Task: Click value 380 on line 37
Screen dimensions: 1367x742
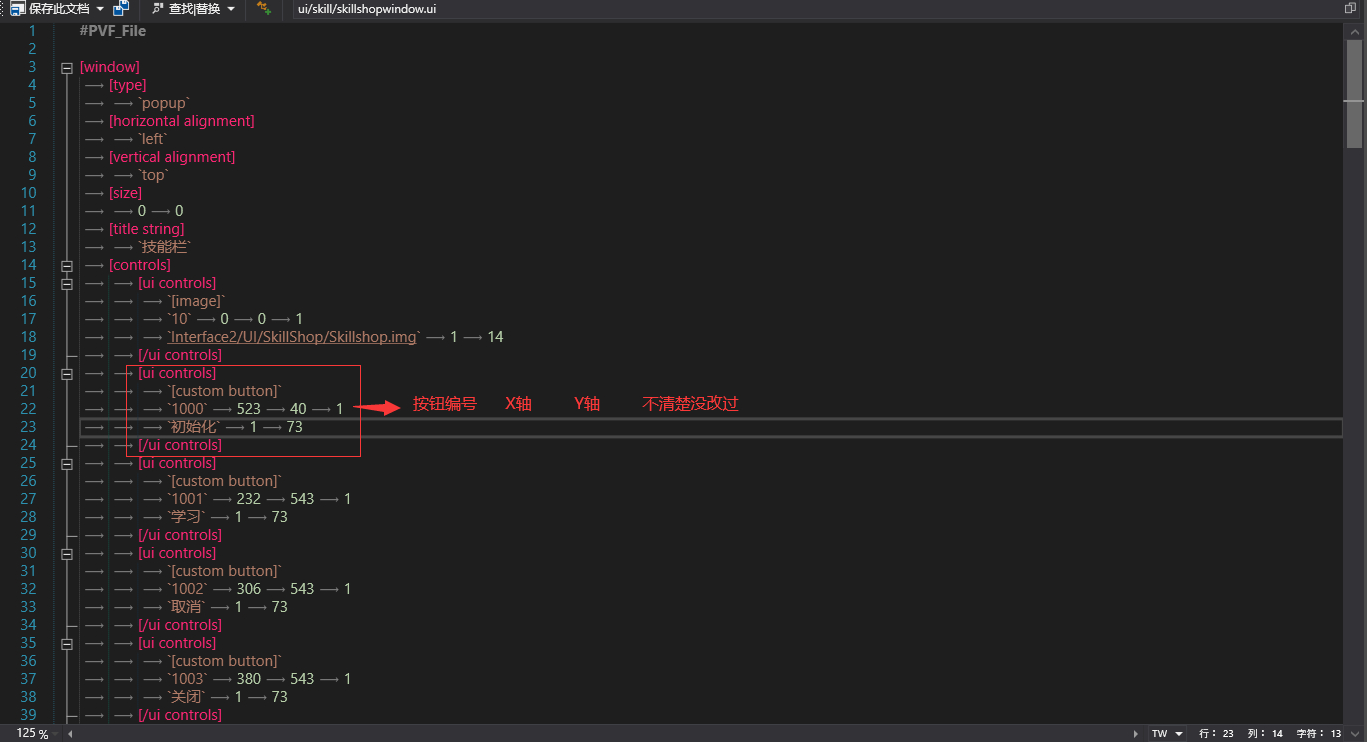Action: click(x=249, y=679)
